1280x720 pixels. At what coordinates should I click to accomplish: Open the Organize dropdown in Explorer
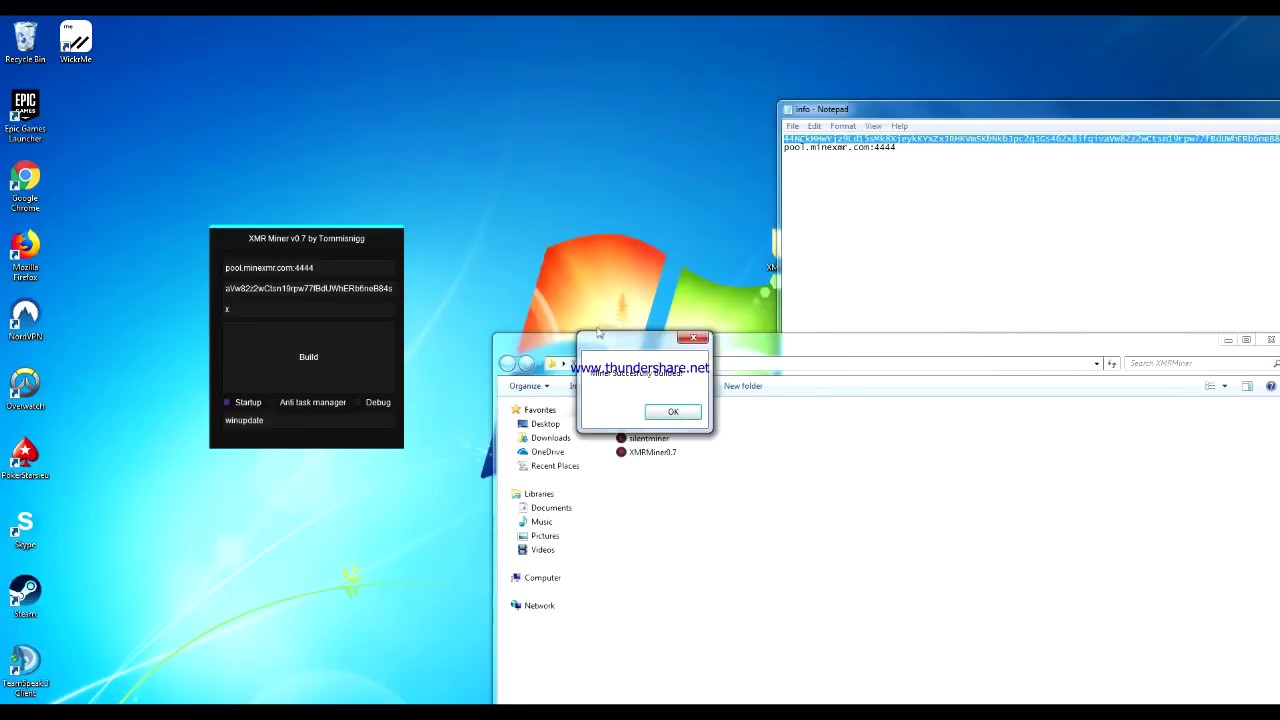529,386
